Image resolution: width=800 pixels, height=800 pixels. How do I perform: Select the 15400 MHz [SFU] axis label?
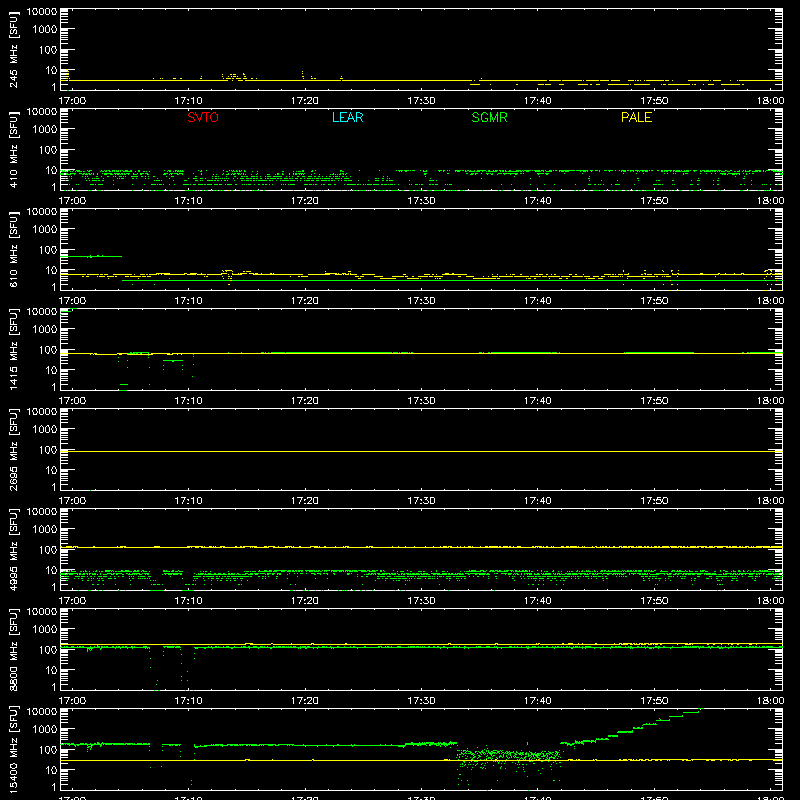pos(13,749)
